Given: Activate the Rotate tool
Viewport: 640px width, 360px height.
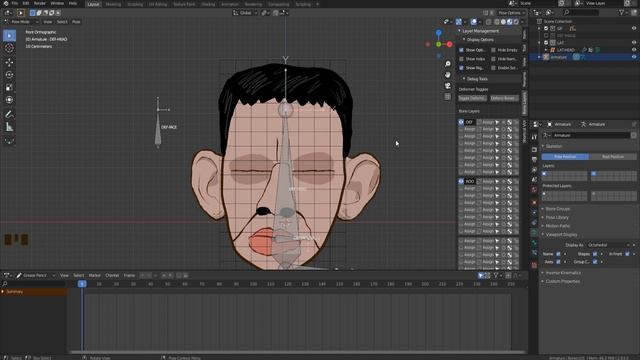Looking at the screenshot, I should pos(9,75).
